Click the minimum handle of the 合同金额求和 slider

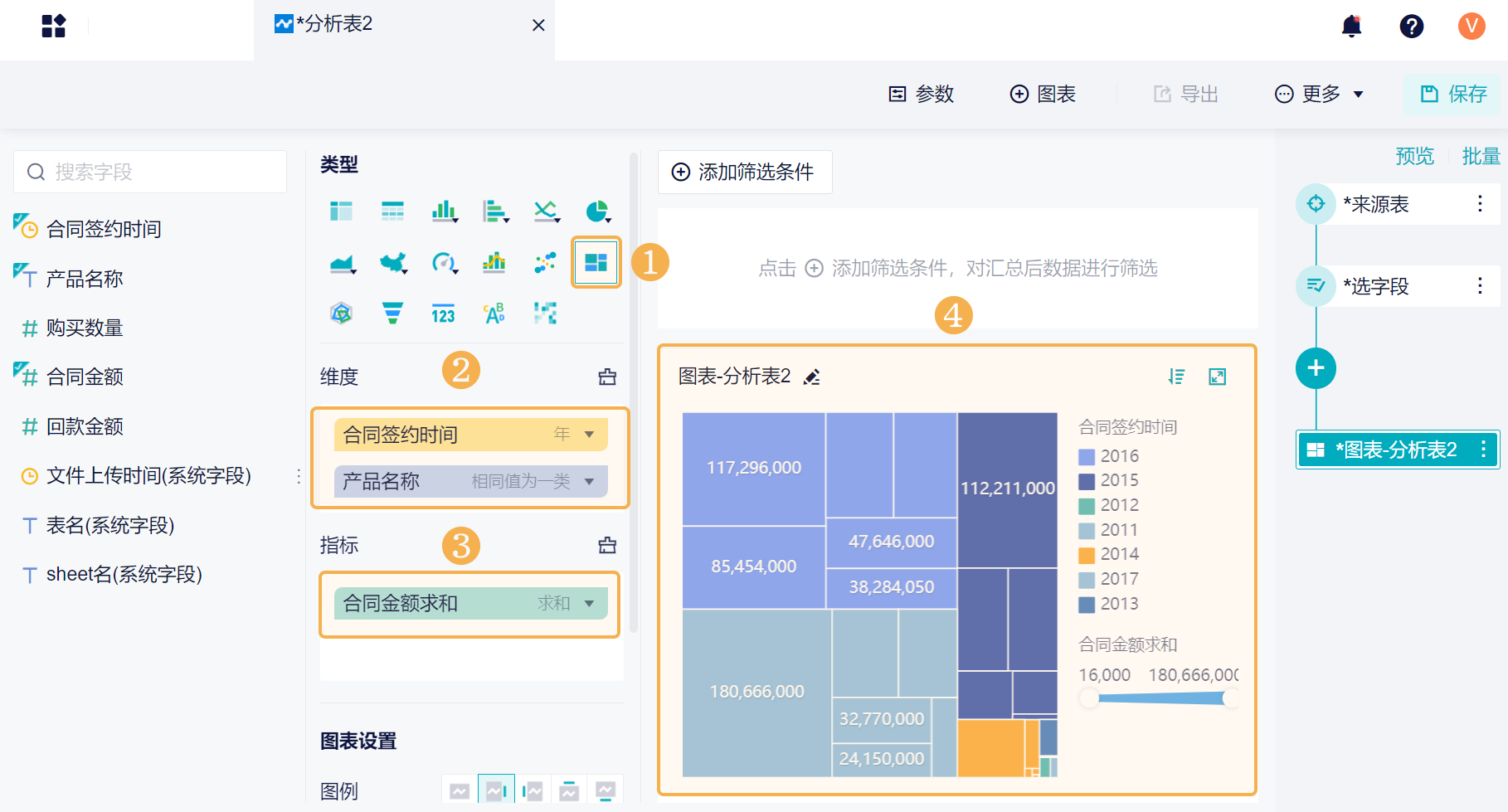coord(1089,698)
